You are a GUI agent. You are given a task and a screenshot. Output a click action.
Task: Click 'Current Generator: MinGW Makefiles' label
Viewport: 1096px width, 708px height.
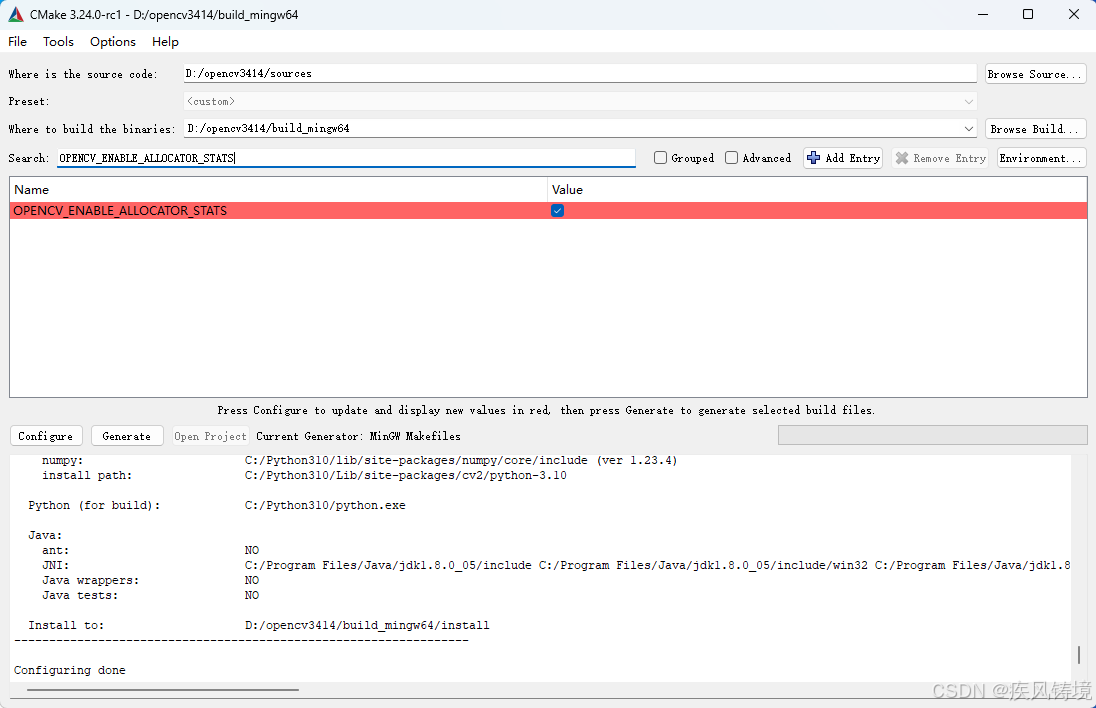(359, 436)
